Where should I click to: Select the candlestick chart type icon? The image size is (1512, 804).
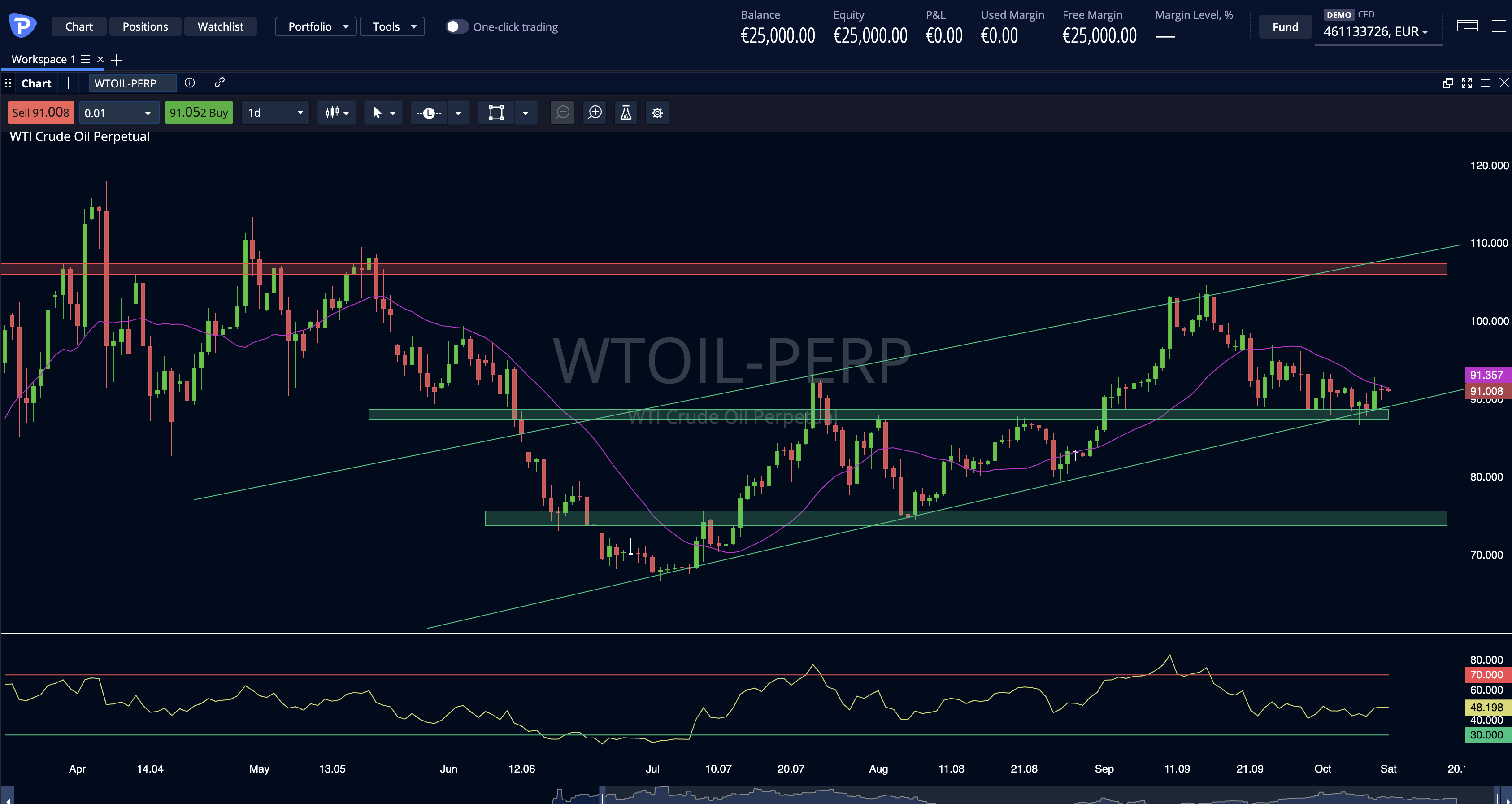click(x=332, y=113)
